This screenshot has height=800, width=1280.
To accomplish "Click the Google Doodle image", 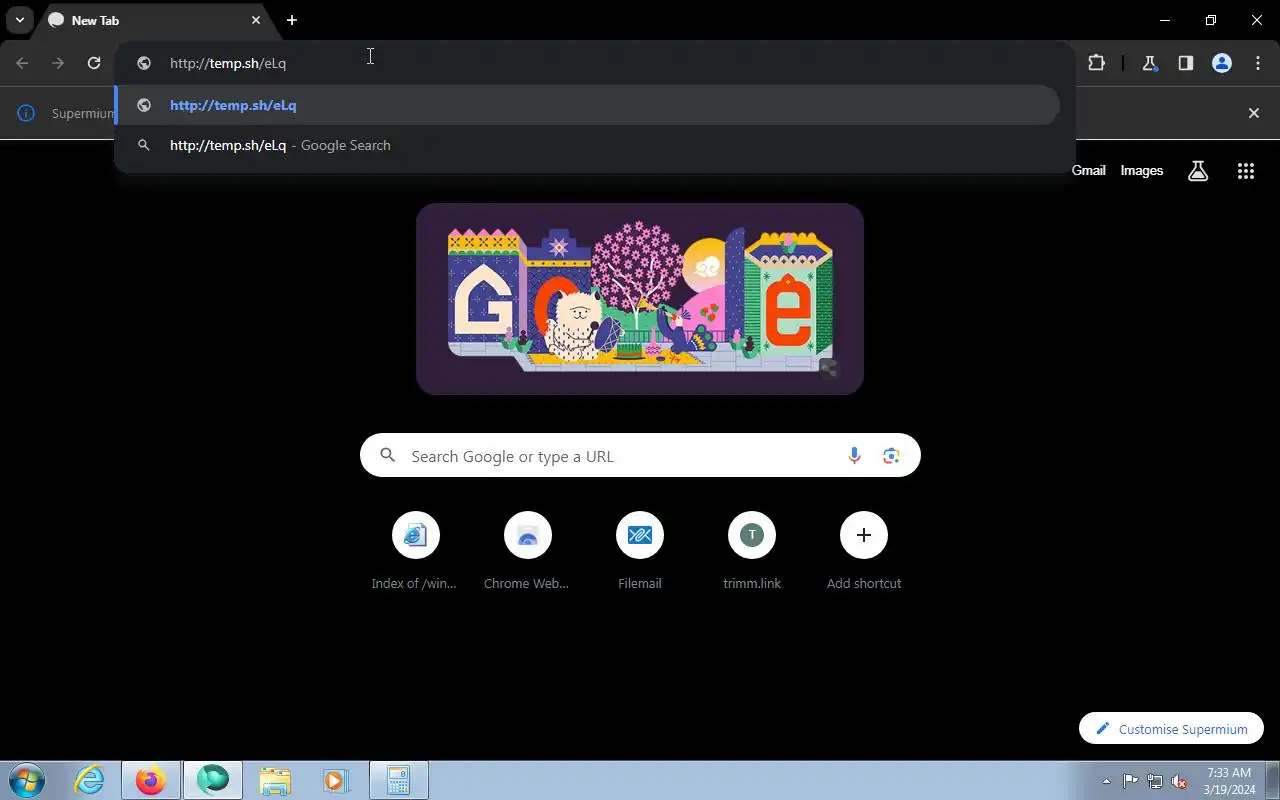I will click(640, 299).
